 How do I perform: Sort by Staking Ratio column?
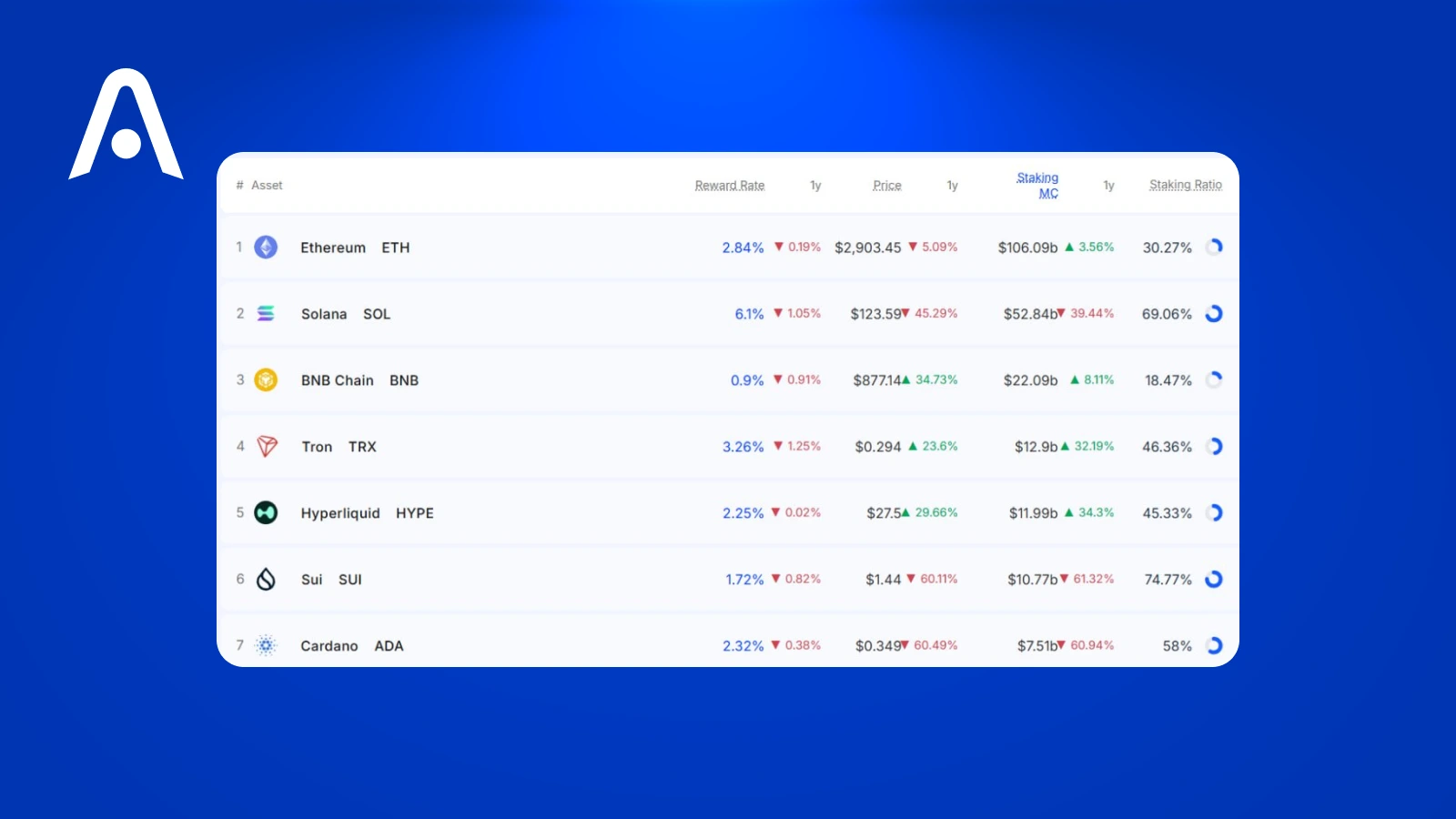click(1186, 185)
